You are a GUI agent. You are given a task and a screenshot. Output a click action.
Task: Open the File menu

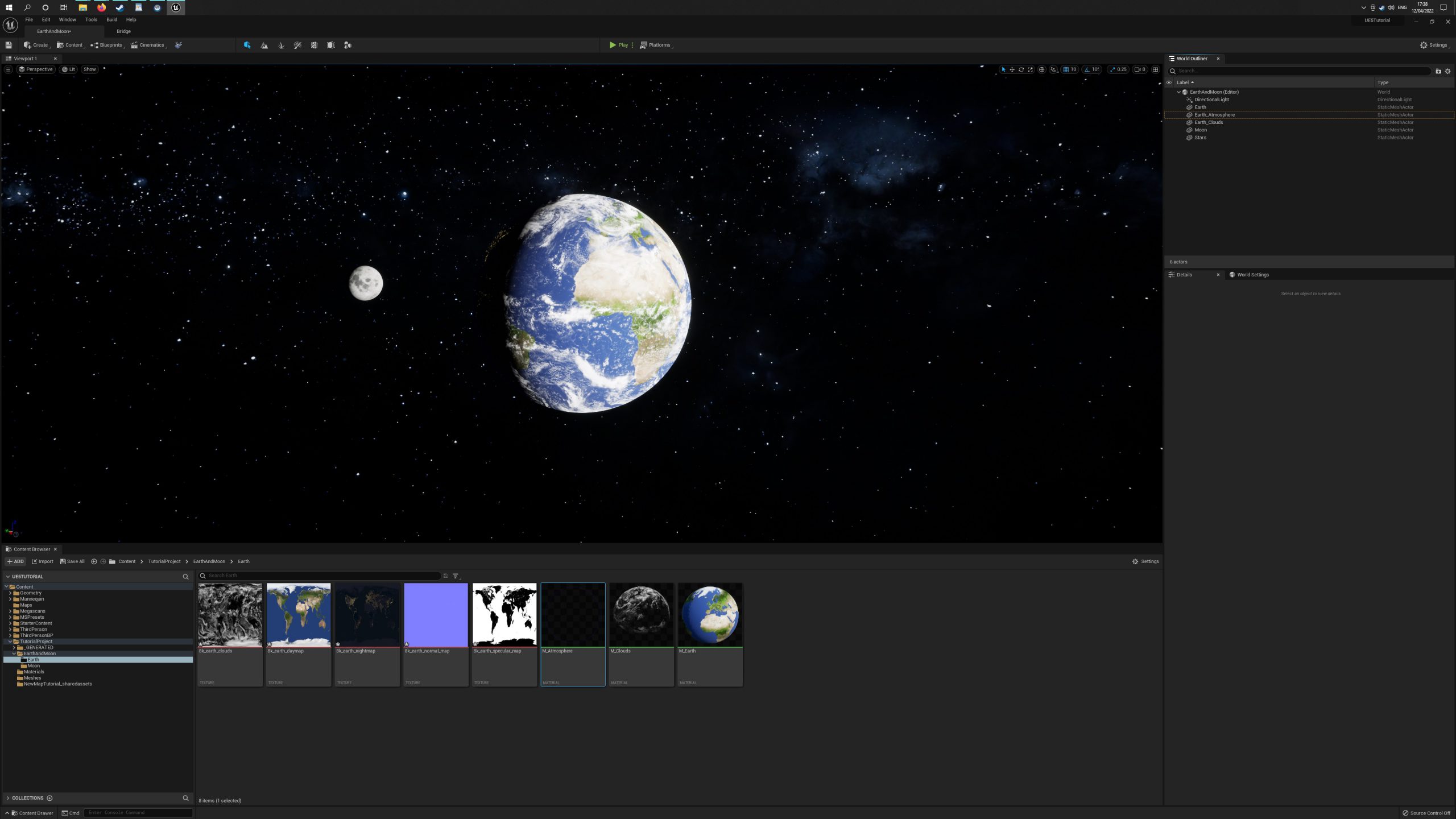pos(29,19)
